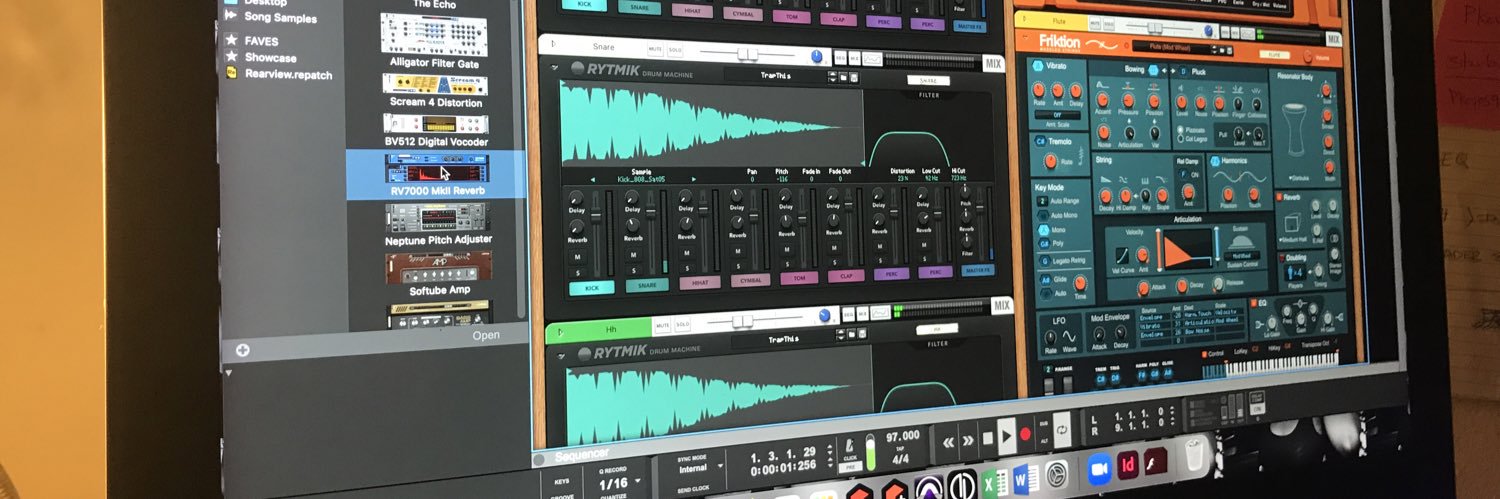The width and height of the screenshot is (1500, 499).
Task: Open Darbuka resonator body dropdown
Action: tap(1299, 178)
